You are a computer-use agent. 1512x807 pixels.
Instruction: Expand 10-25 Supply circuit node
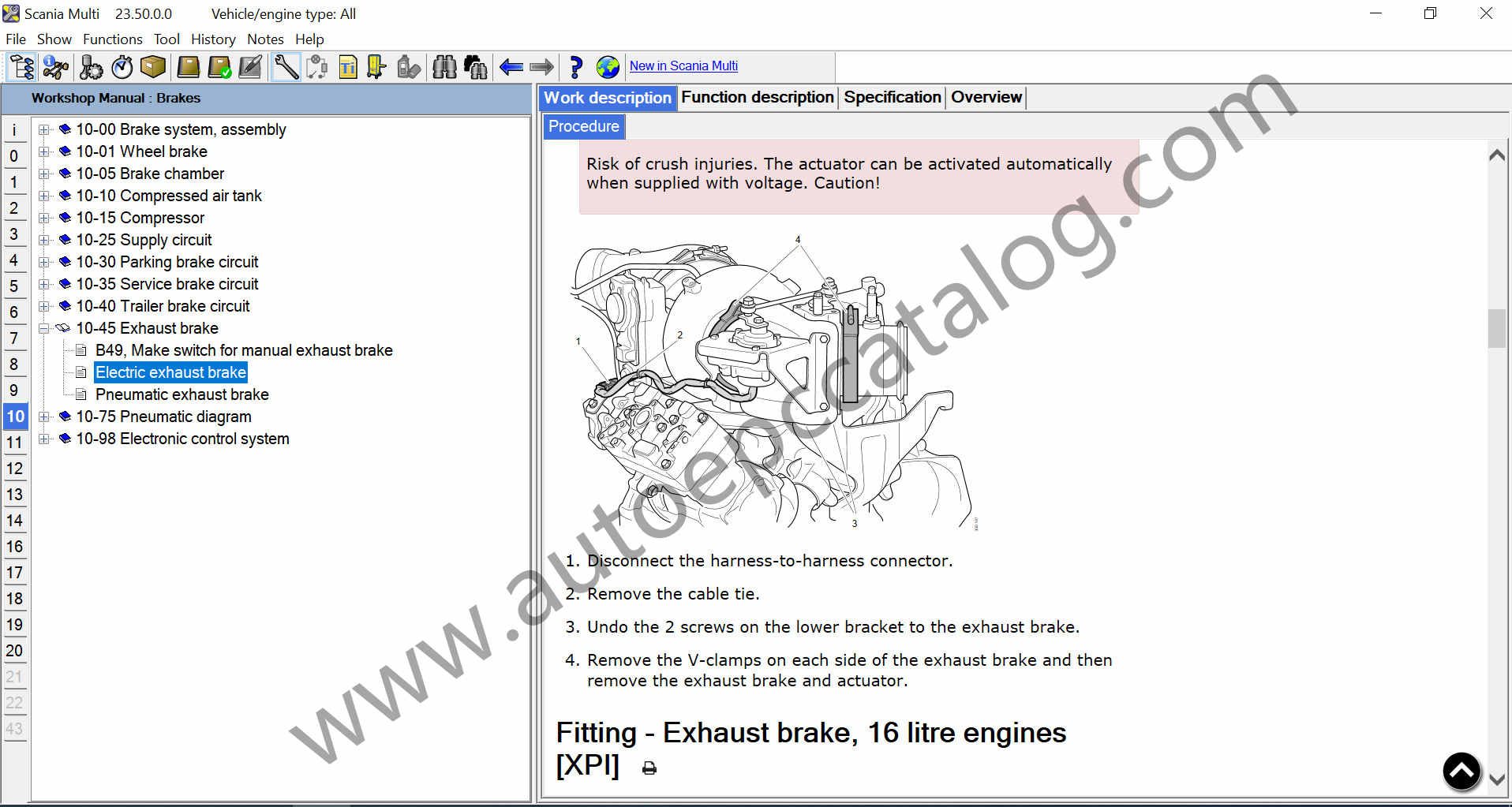pyautogui.click(x=44, y=240)
